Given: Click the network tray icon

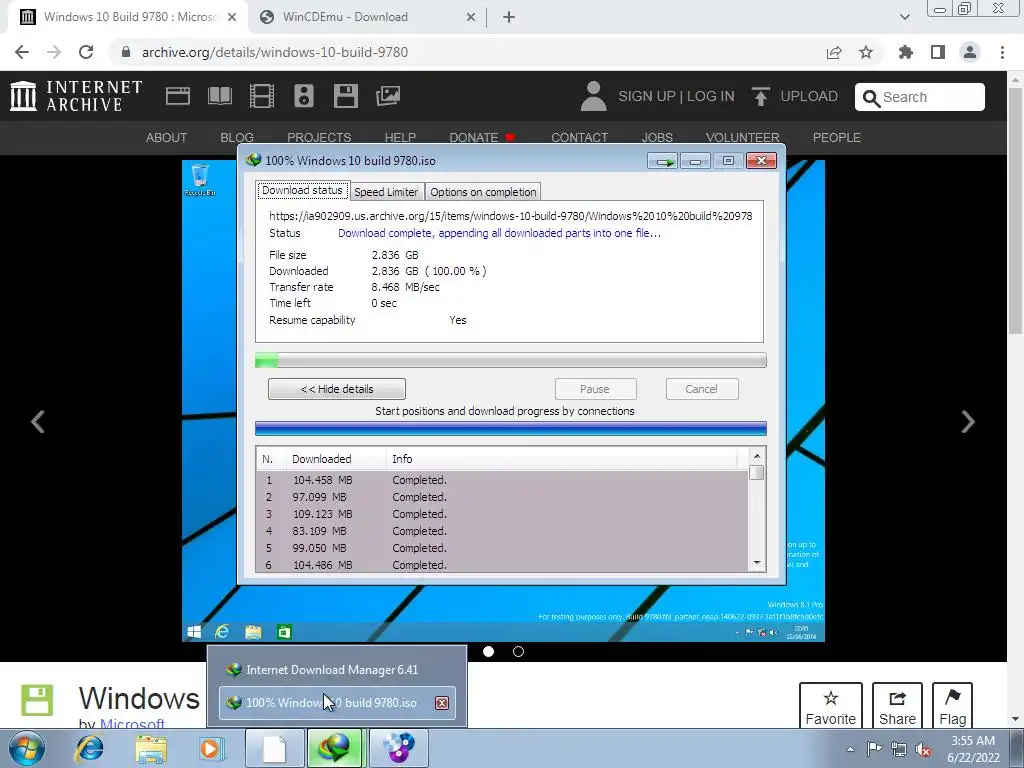Looking at the screenshot, I should coord(899,749).
